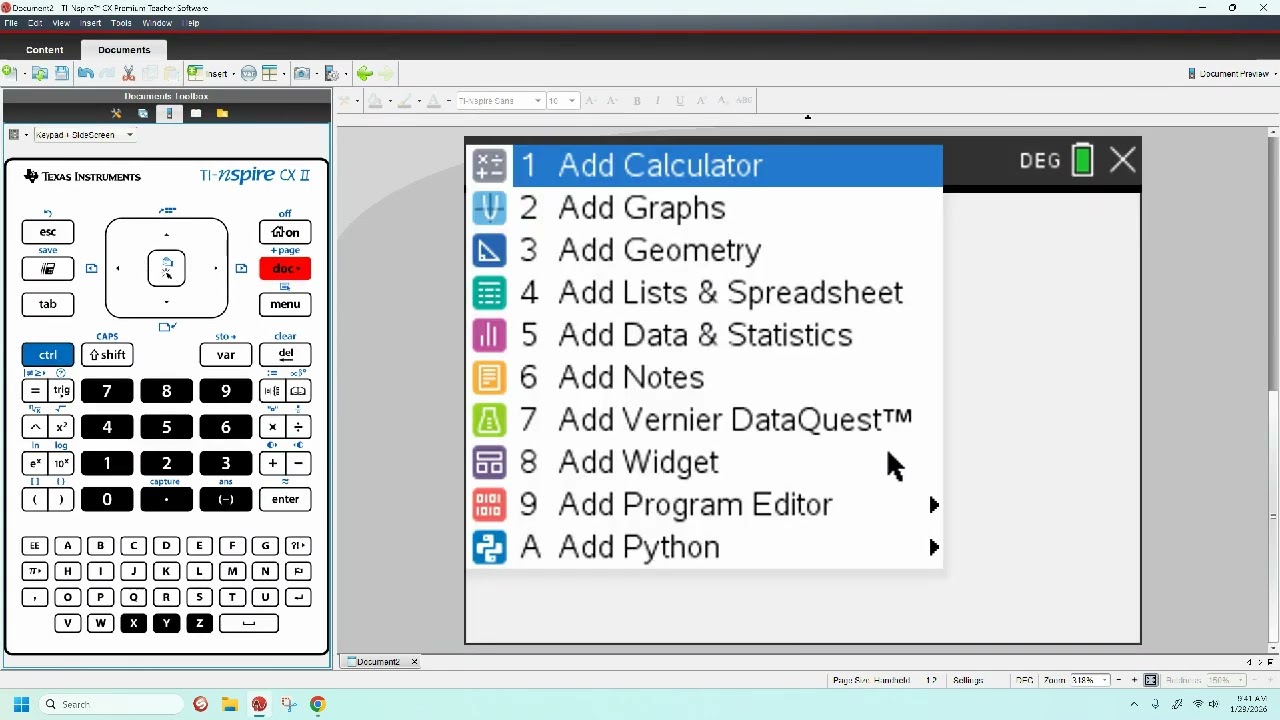This screenshot has height=720, width=1280.
Task: Click the enter key on keypad
Action: pos(285,499)
